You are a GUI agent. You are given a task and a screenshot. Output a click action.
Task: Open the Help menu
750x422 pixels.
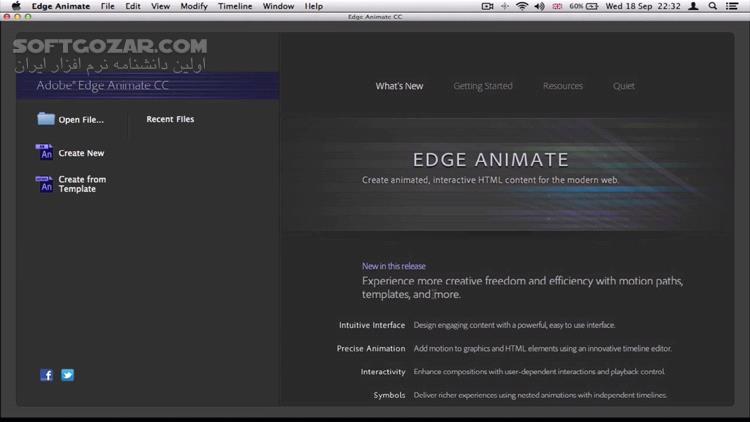point(314,6)
